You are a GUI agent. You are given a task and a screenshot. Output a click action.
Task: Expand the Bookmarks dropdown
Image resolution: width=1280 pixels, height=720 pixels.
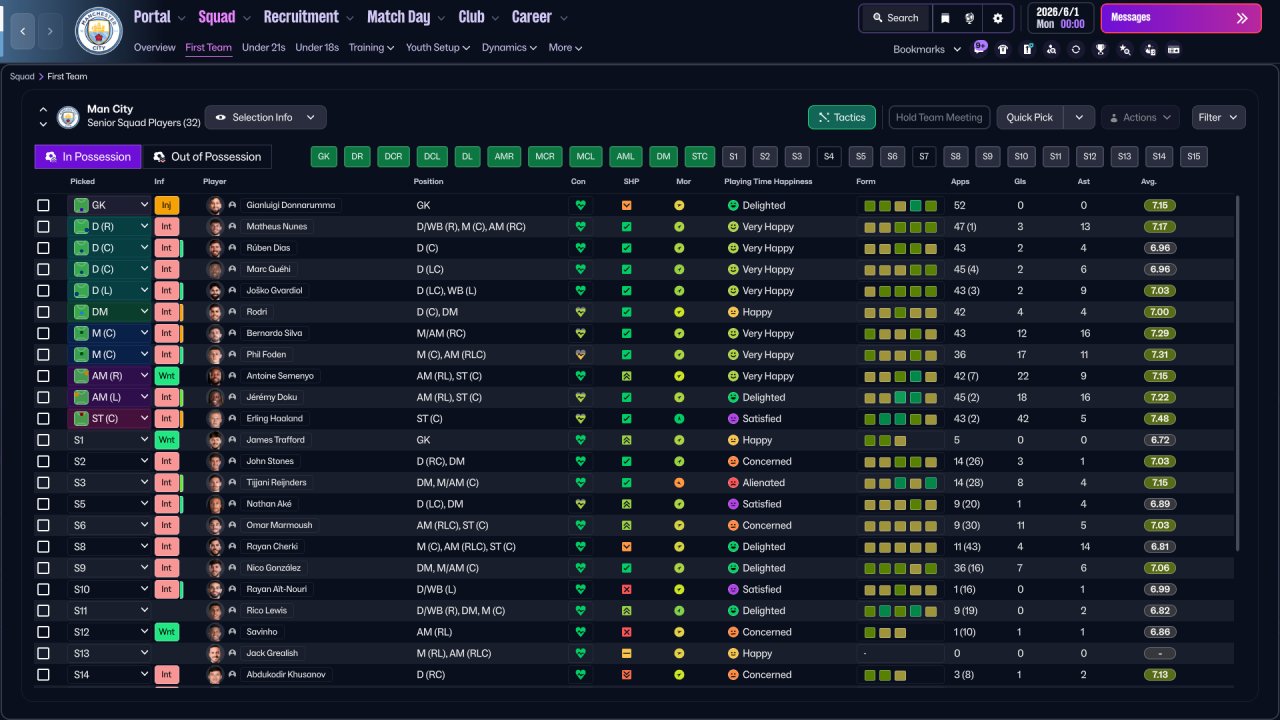pos(927,49)
